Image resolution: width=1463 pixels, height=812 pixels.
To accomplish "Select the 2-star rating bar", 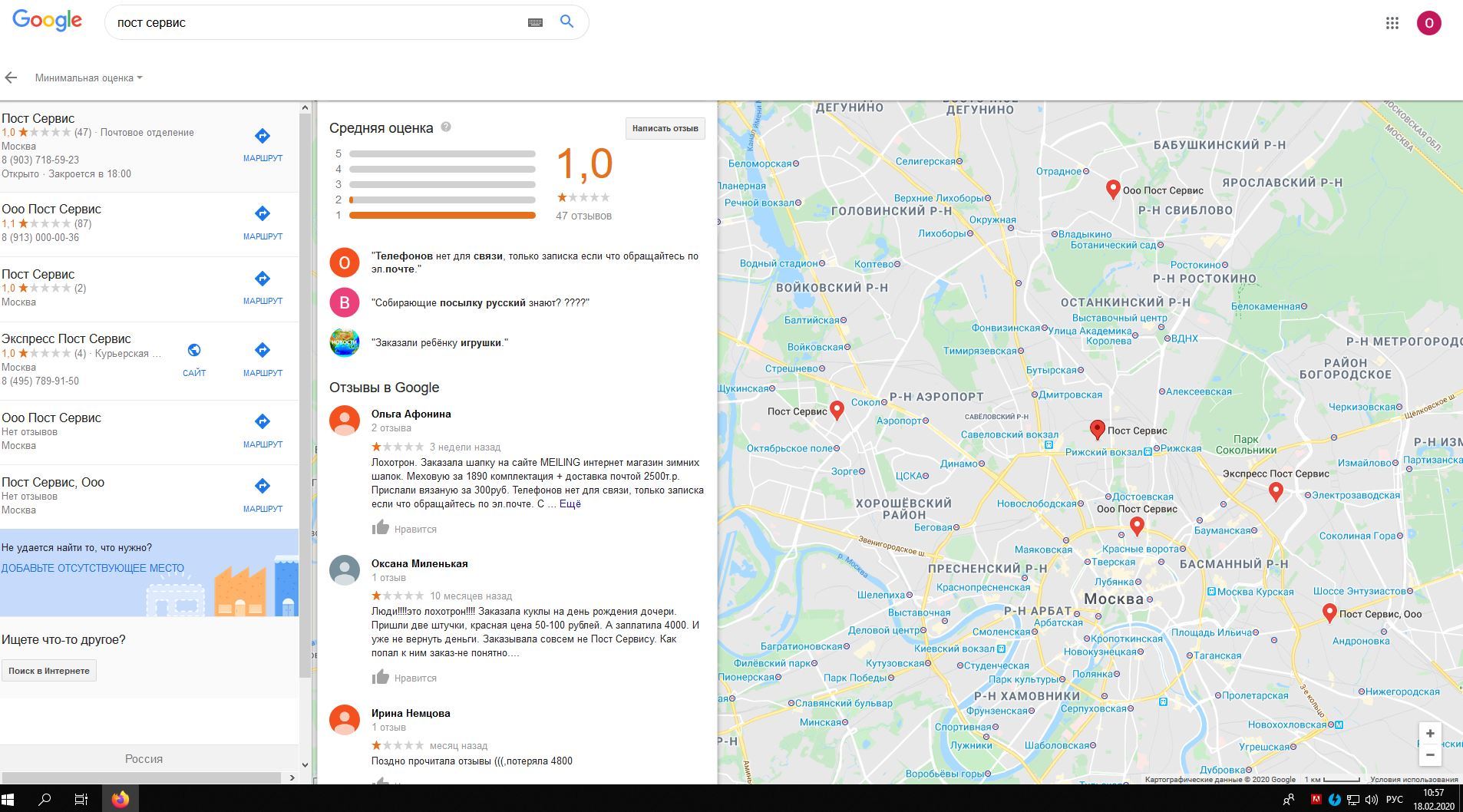I will pos(442,200).
